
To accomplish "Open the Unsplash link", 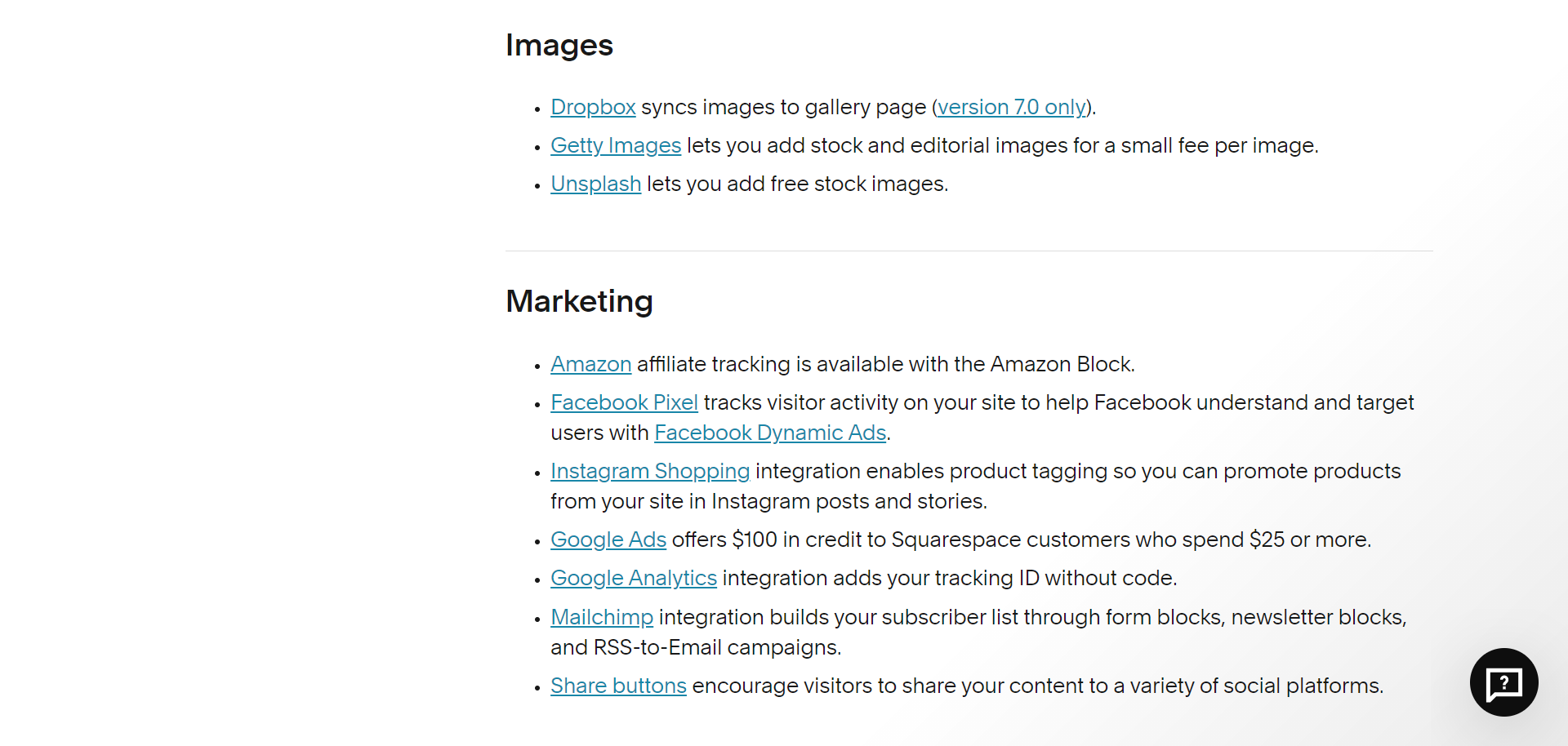I will (x=595, y=184).
